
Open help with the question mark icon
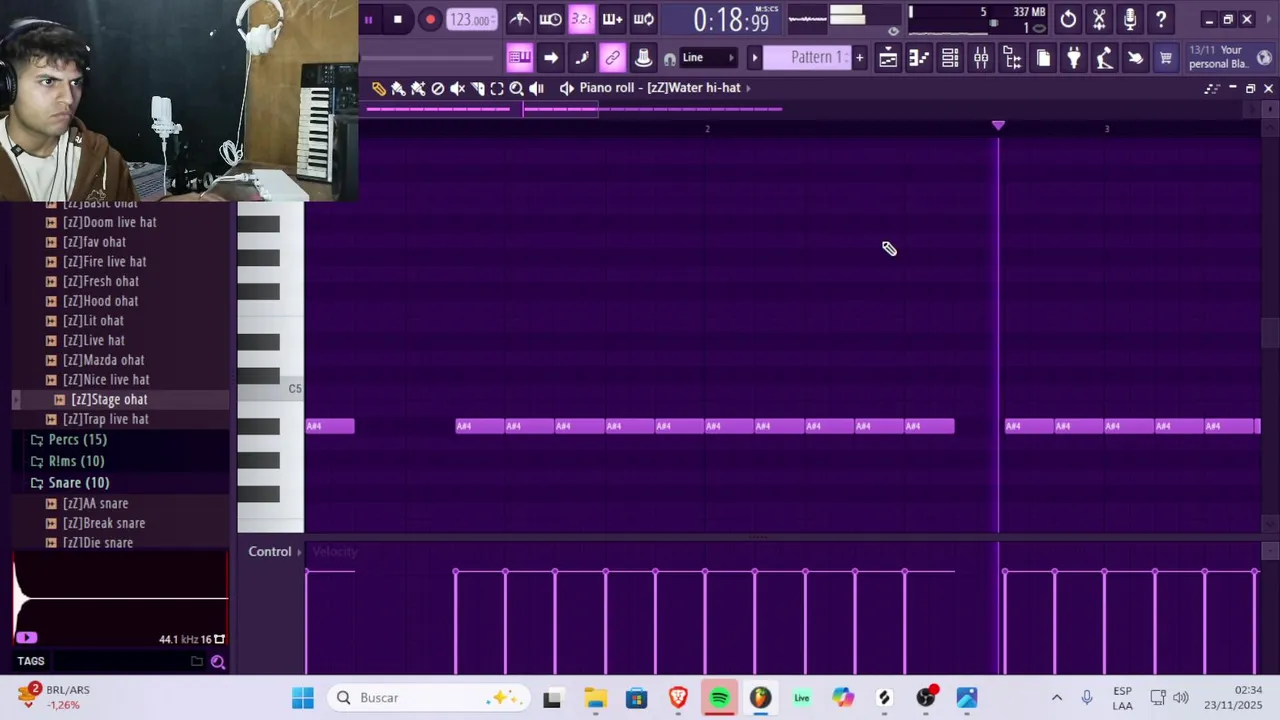click(1161, 19)
